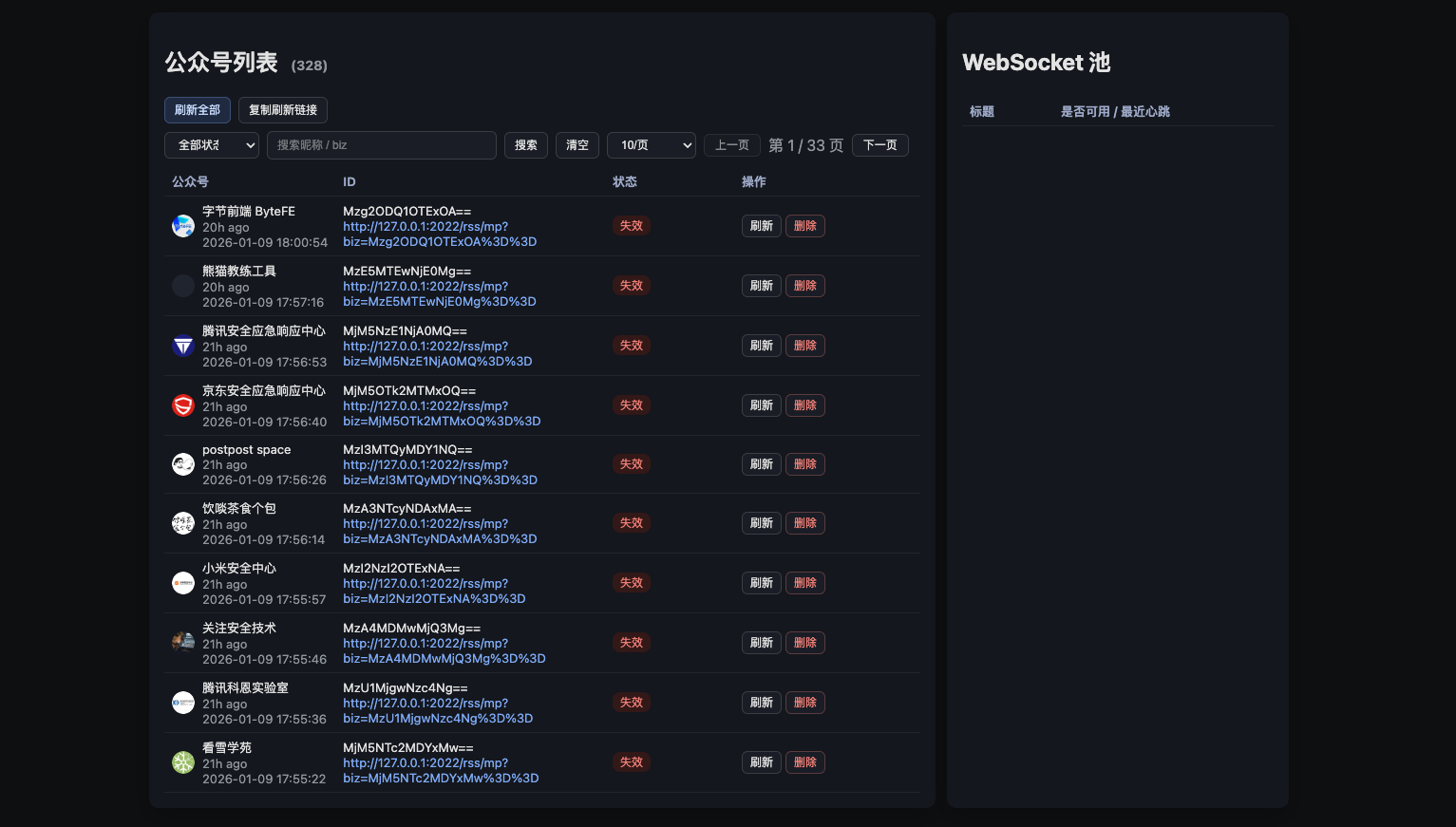Go to next page with 下一页
The width and height of the screenshot is (1456, 827).
[x=880, y=145]
